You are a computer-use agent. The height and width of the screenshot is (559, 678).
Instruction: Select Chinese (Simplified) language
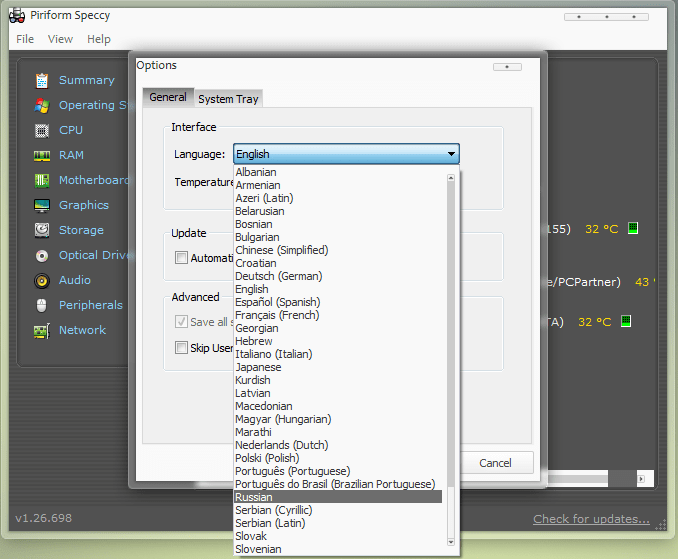point(338,250)
